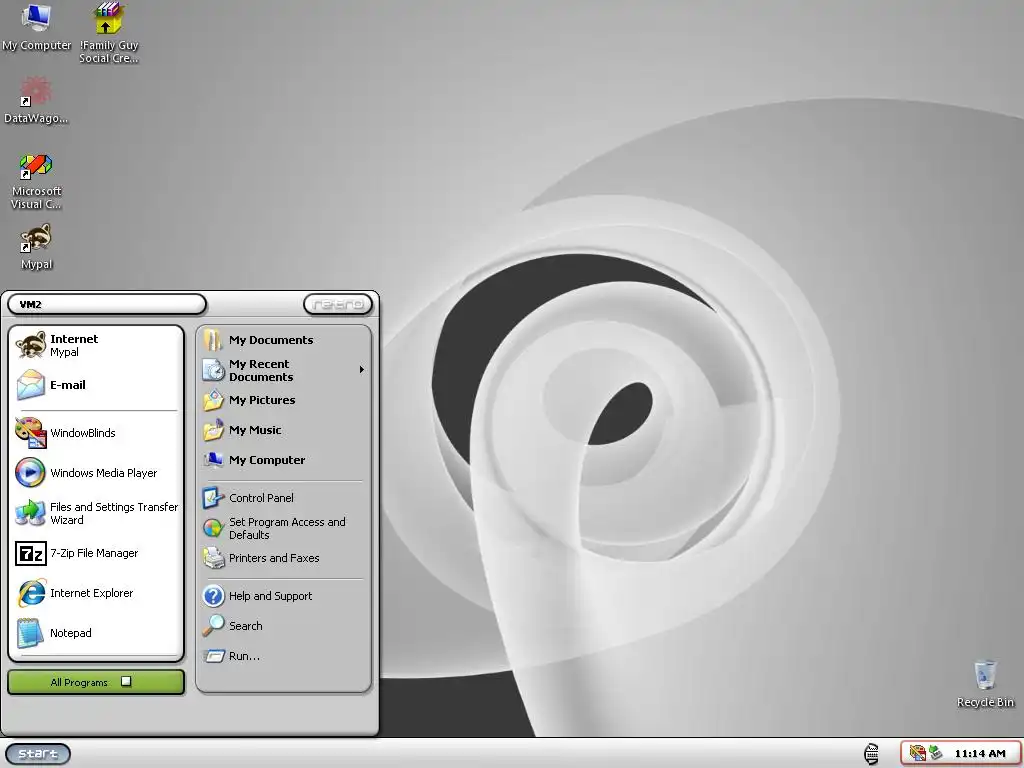Image resolution: width=1024 pixels, height=768 pixels.
Task: Open Help and Support
Action: coord(283,596)
